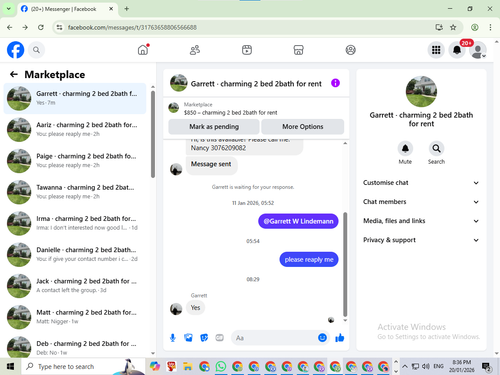The height and width of the screenshot is (375, 500).
Task: Open the Groups icon in top navigation
Action: tap(350, 50)
